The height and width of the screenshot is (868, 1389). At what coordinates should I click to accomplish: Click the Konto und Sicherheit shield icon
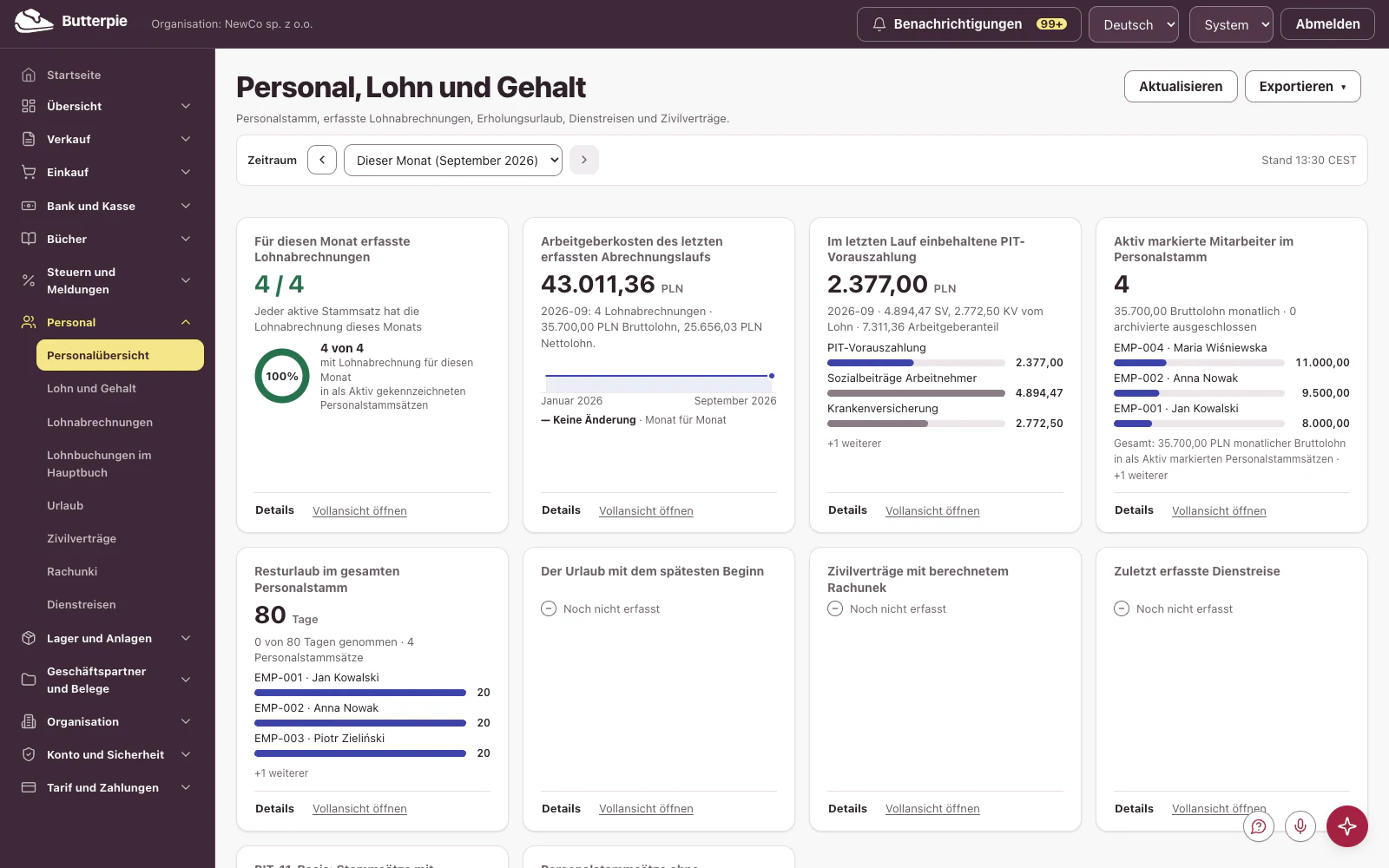29,754
